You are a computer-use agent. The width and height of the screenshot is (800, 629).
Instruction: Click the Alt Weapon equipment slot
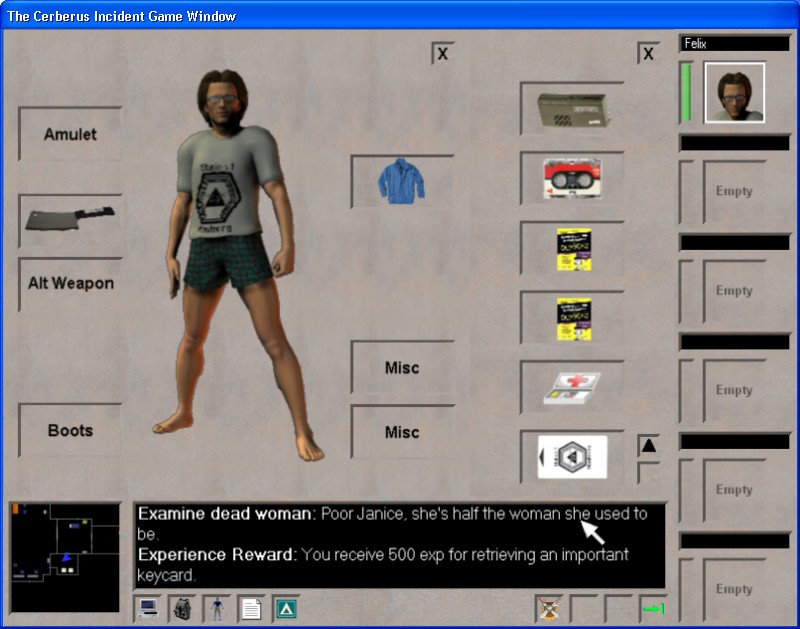click(70, 284)
